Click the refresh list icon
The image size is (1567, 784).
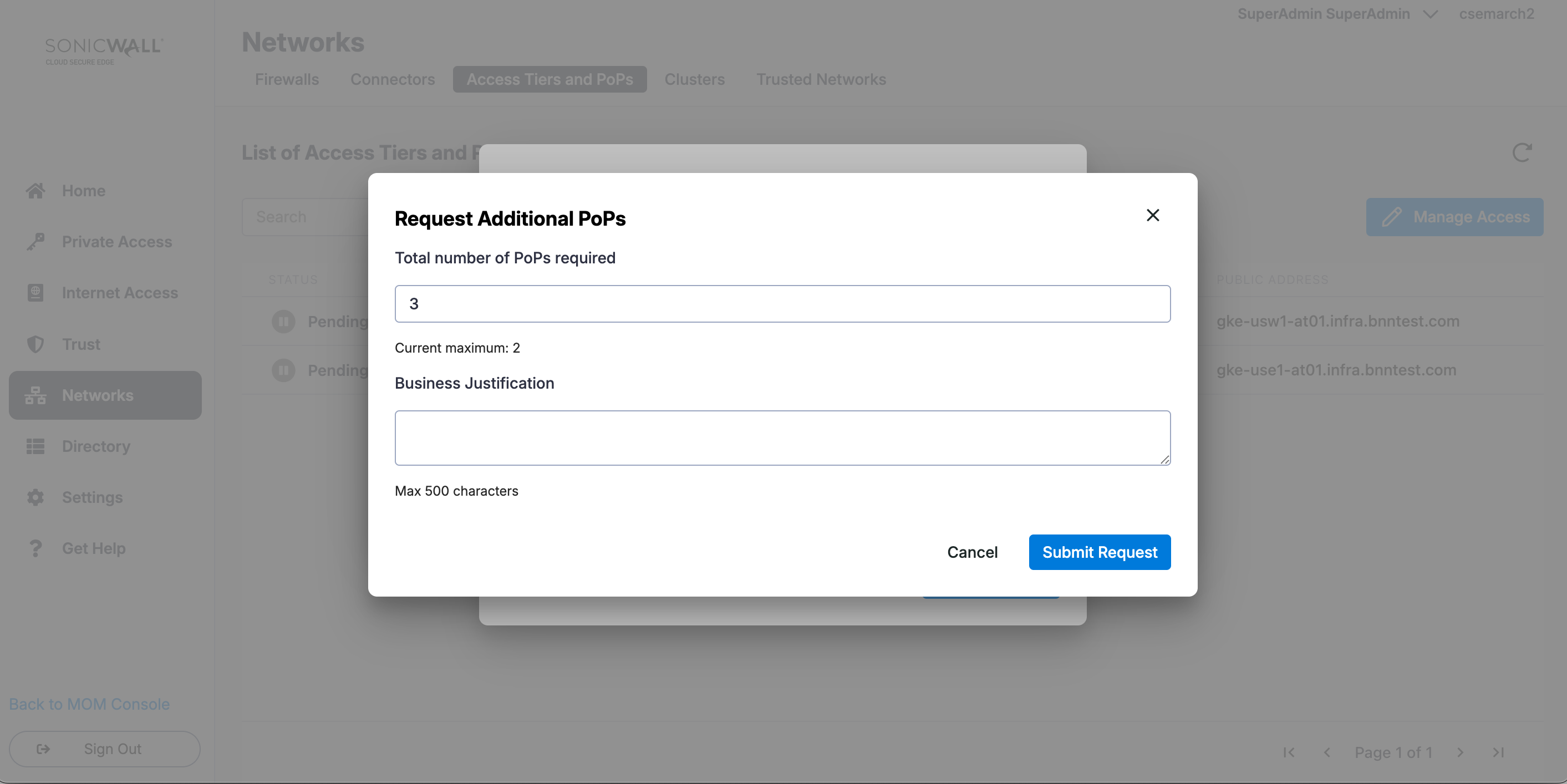point(1522,152)
